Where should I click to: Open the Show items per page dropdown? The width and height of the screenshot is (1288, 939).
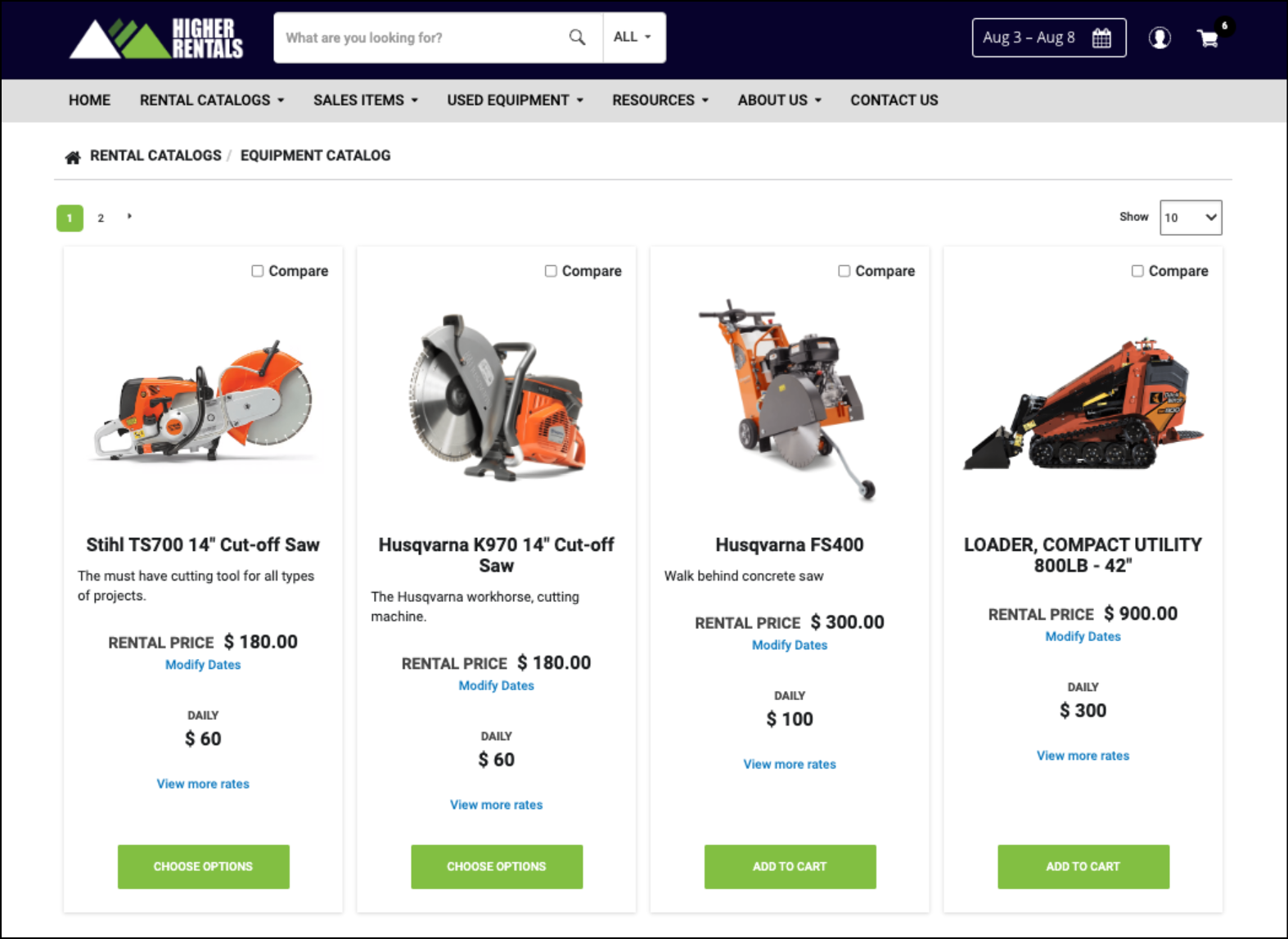click(1191, 218)
